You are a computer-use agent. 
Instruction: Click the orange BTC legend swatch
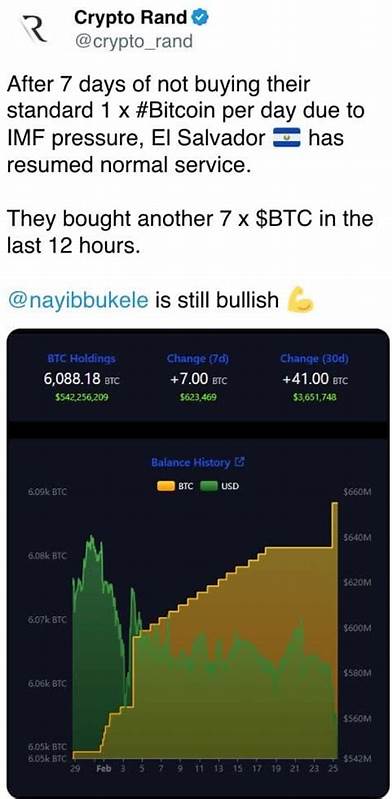pyautogui.click(x=165, y=486)
